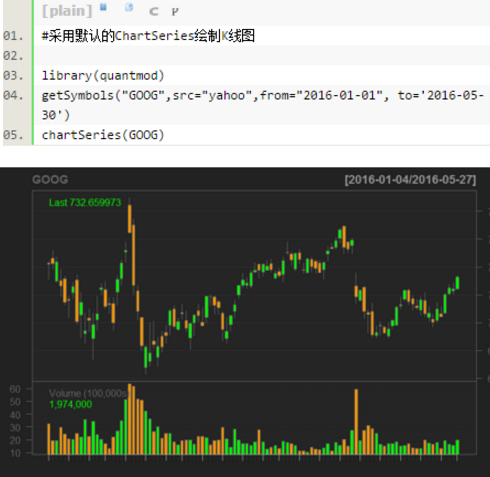Click the blue square view-plain icon
This screenshot has width=490, height=477.
click(x=103, y=7)
